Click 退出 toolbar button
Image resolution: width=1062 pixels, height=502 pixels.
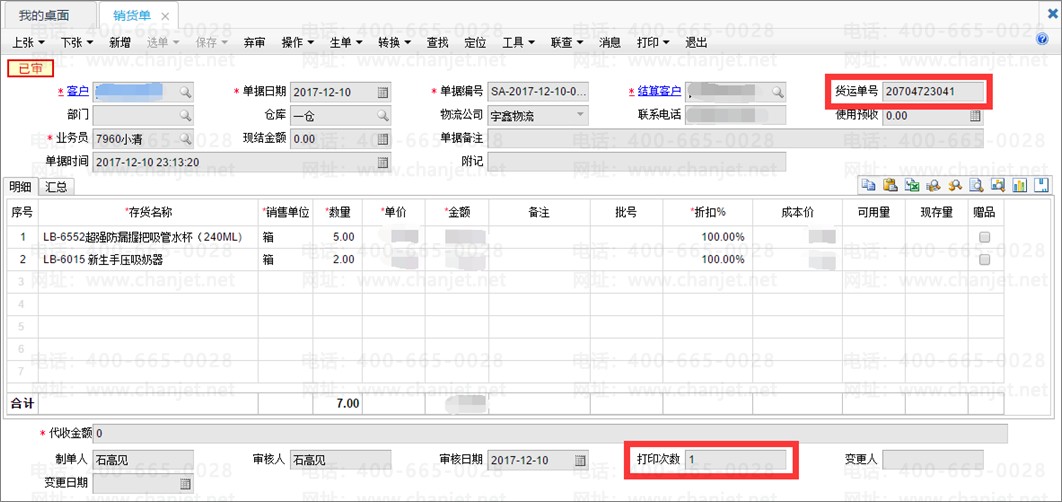point(697,42)
